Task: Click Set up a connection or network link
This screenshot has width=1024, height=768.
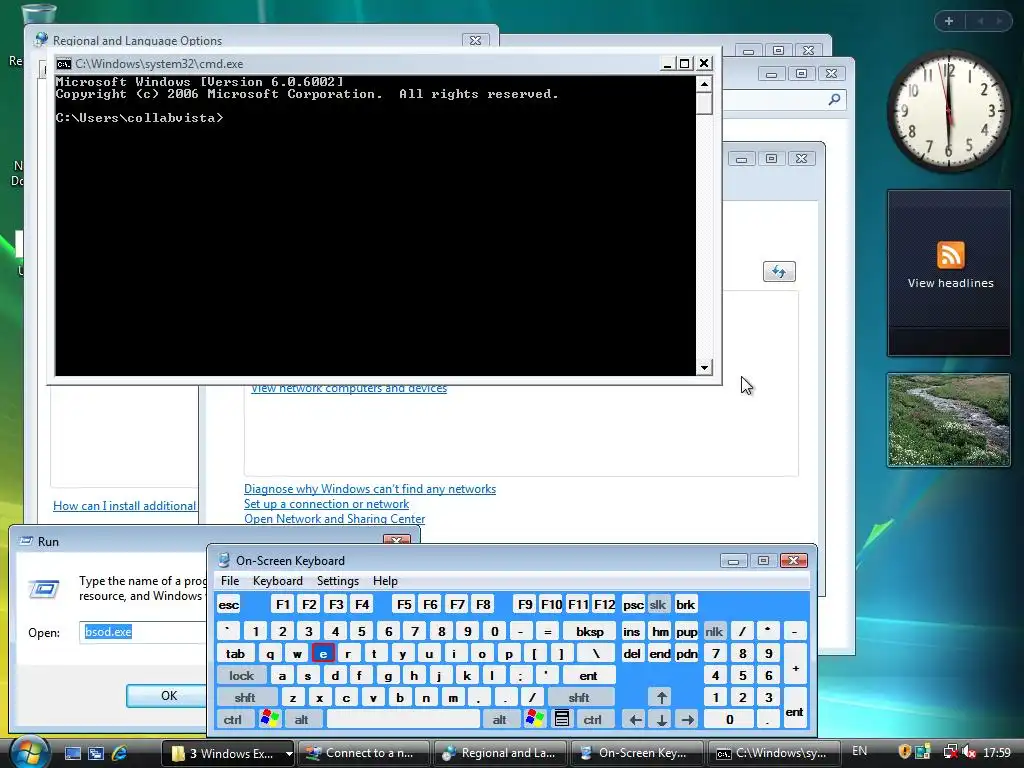Action: (x=327, y=504)
